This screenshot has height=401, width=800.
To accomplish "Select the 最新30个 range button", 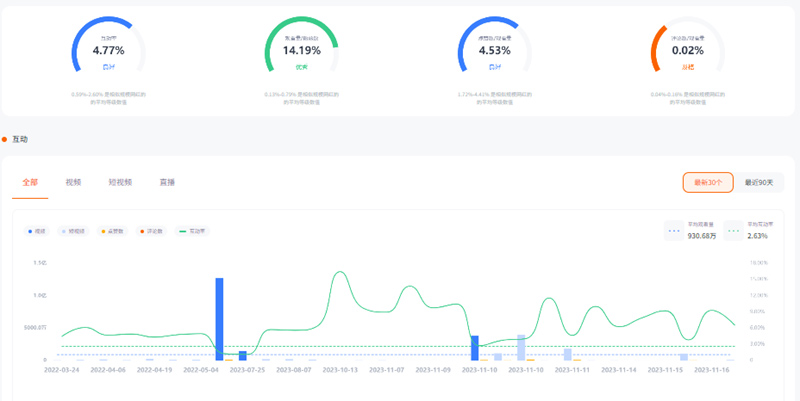I will point(708,183).
